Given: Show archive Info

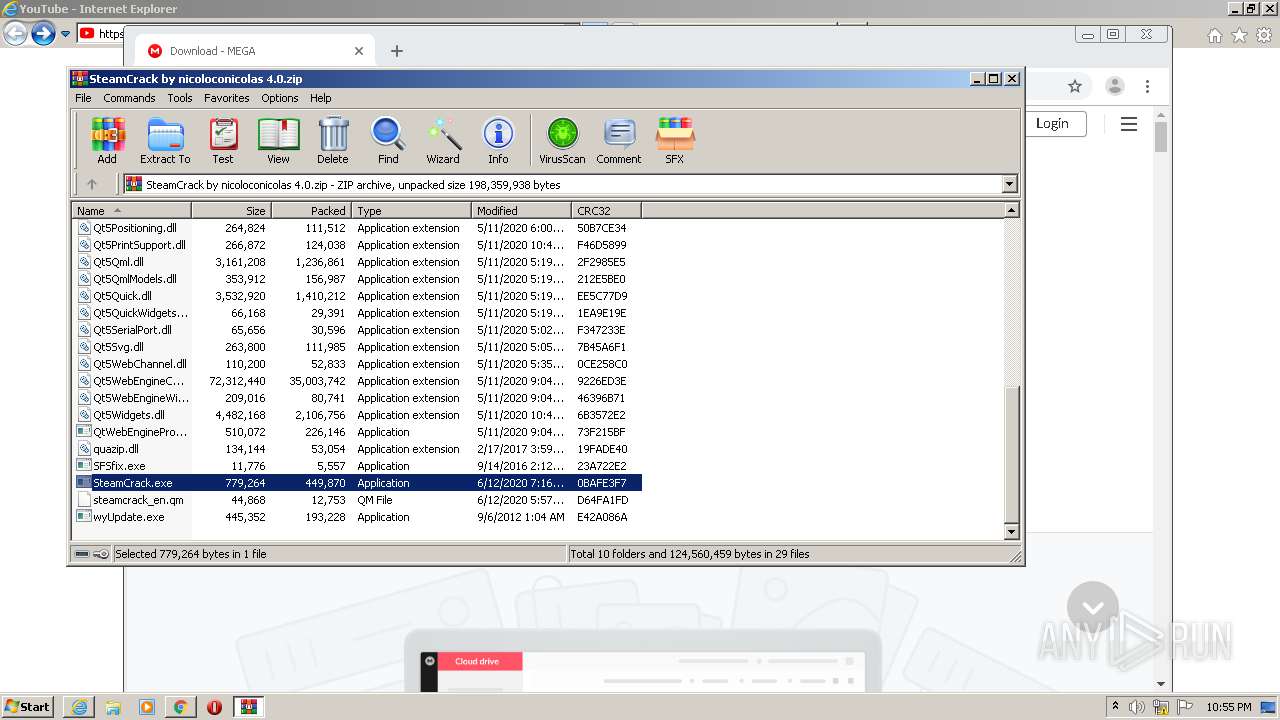Looking at the screenshot, I should (498, 141).
